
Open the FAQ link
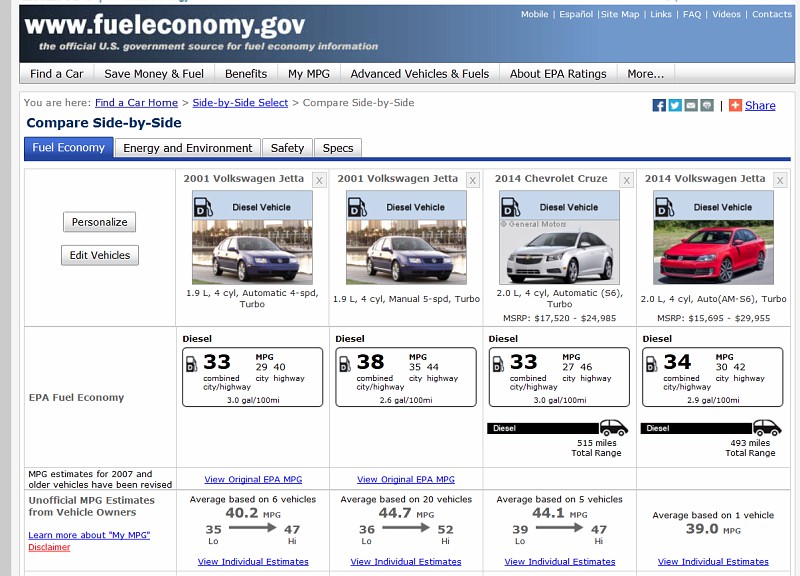tap(692, 14)
